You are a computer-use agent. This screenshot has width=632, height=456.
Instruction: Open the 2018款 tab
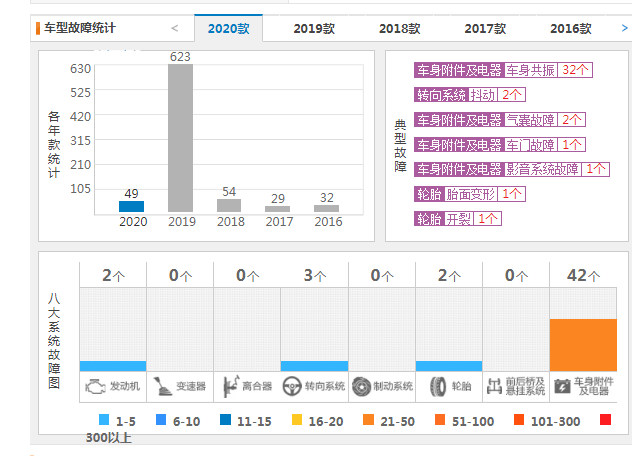(x=399, y=28)
